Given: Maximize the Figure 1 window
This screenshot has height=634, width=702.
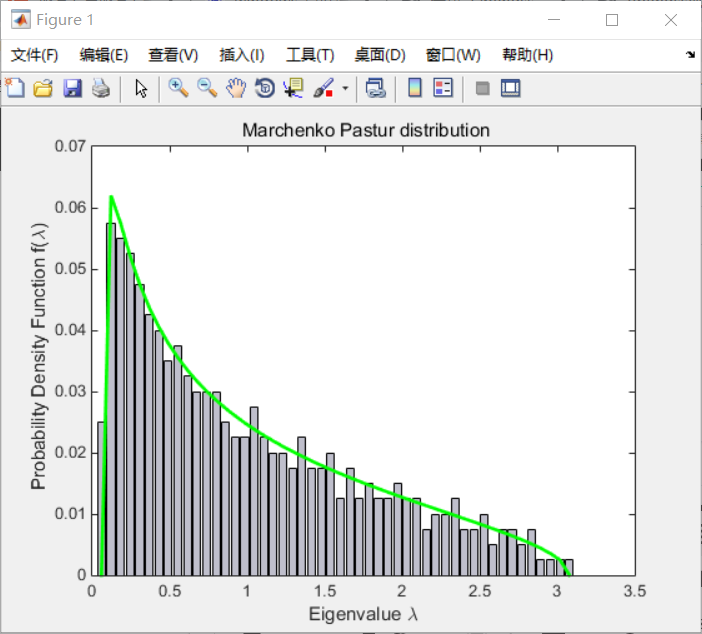Looking at the screenshot, I should coord(612,20).
